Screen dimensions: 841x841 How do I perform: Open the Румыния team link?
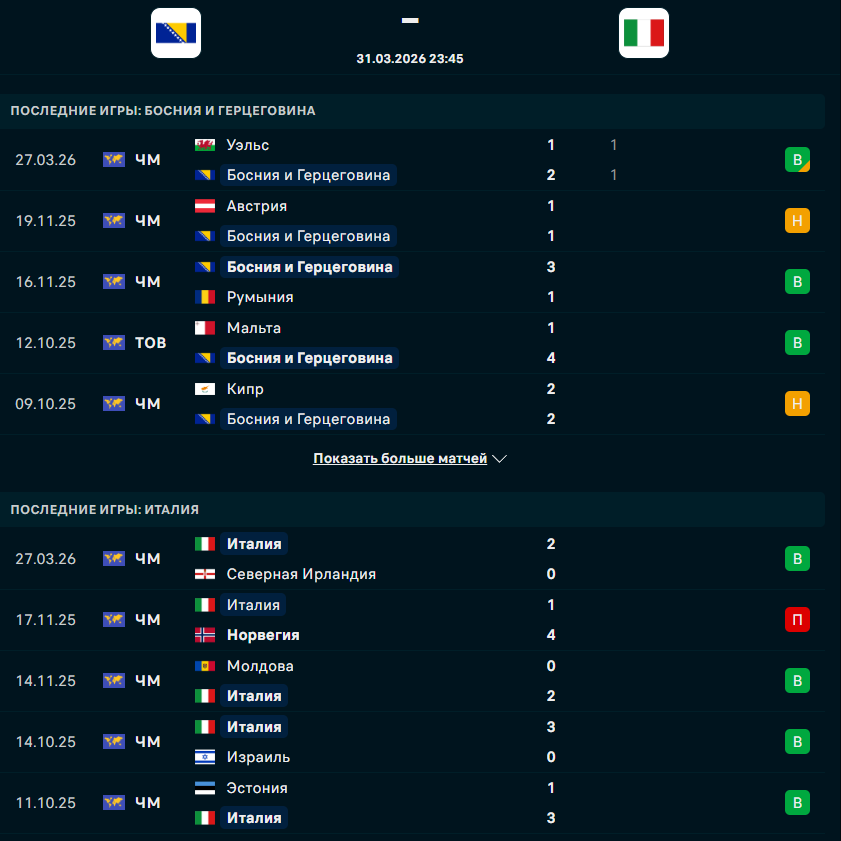(260, 297)
